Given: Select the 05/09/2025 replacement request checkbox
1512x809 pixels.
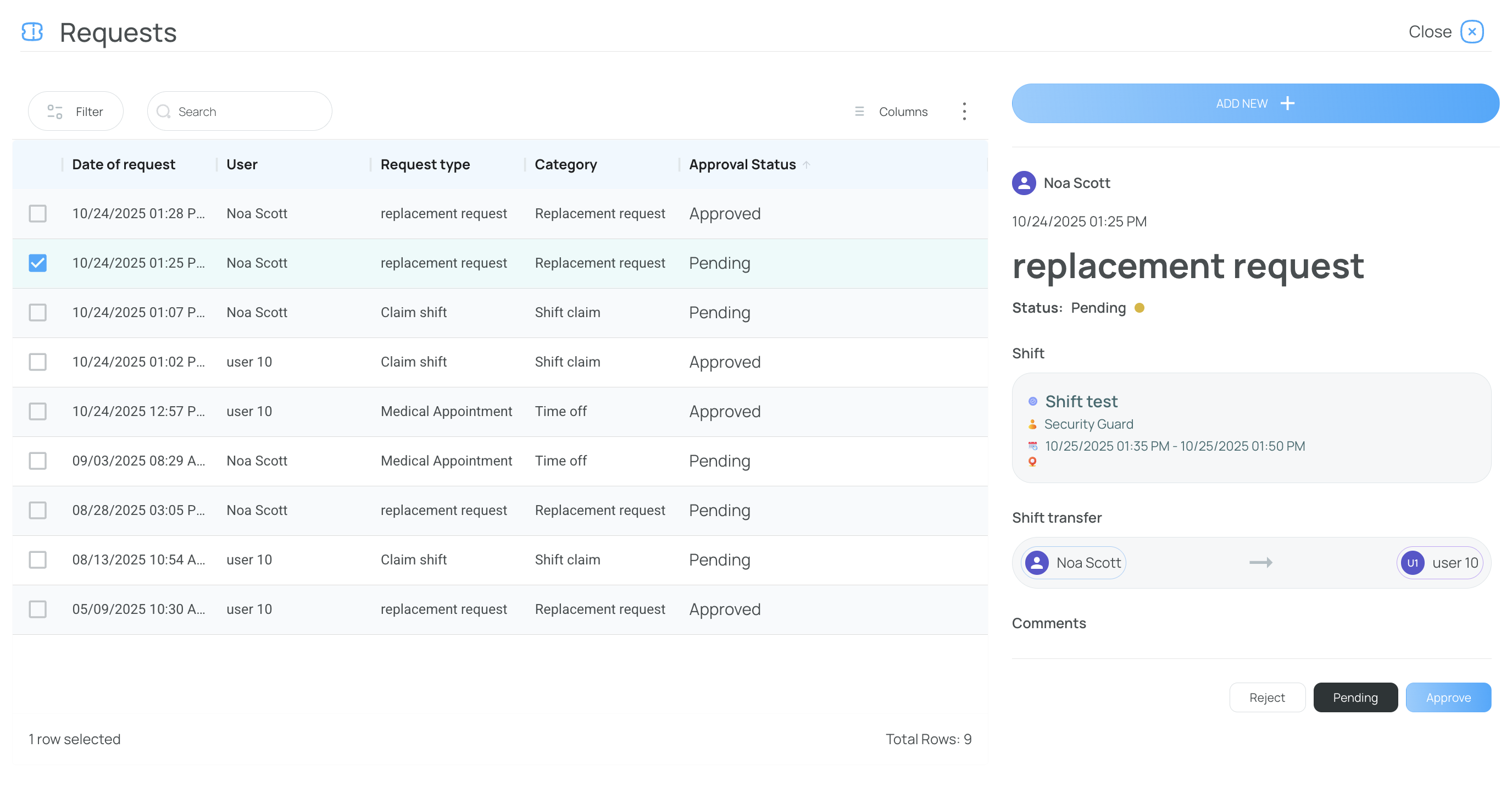Looking at the screenshot, I should (37, 609).
